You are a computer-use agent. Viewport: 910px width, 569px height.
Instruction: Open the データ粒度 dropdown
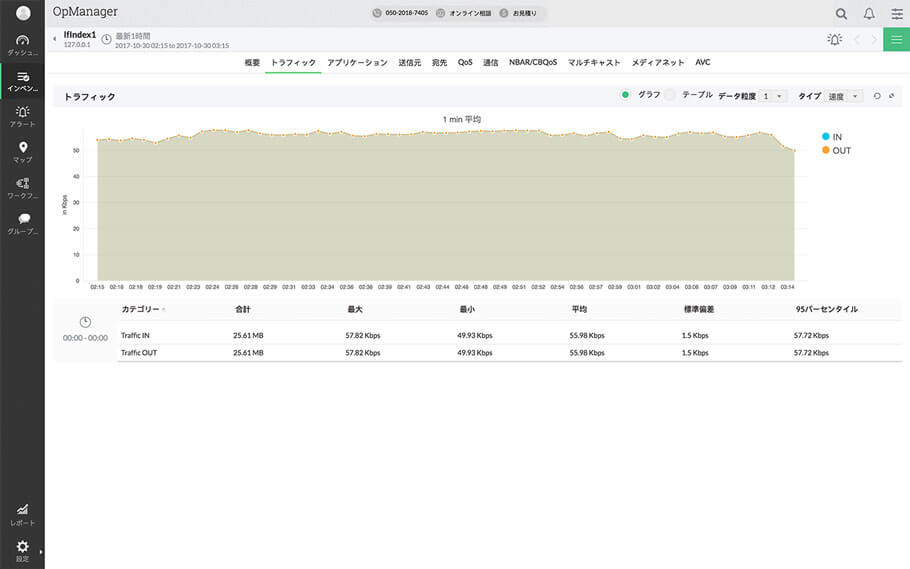(x=773, y=96)
